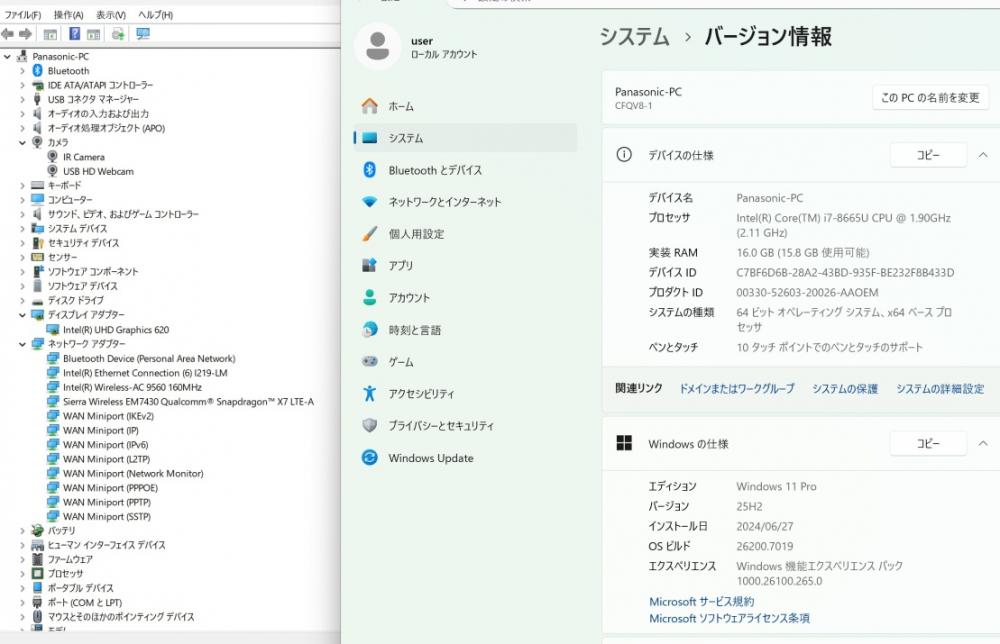Screen dimensions: 1000x644
Task: Open システムの詳細設定 link
Action: click(x=940, y=388)
